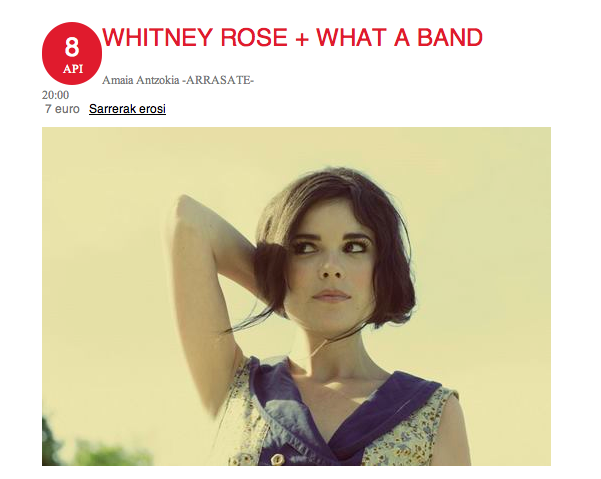Click the gold dress button in the photo
601x479 pixels.
coord(278,459)
